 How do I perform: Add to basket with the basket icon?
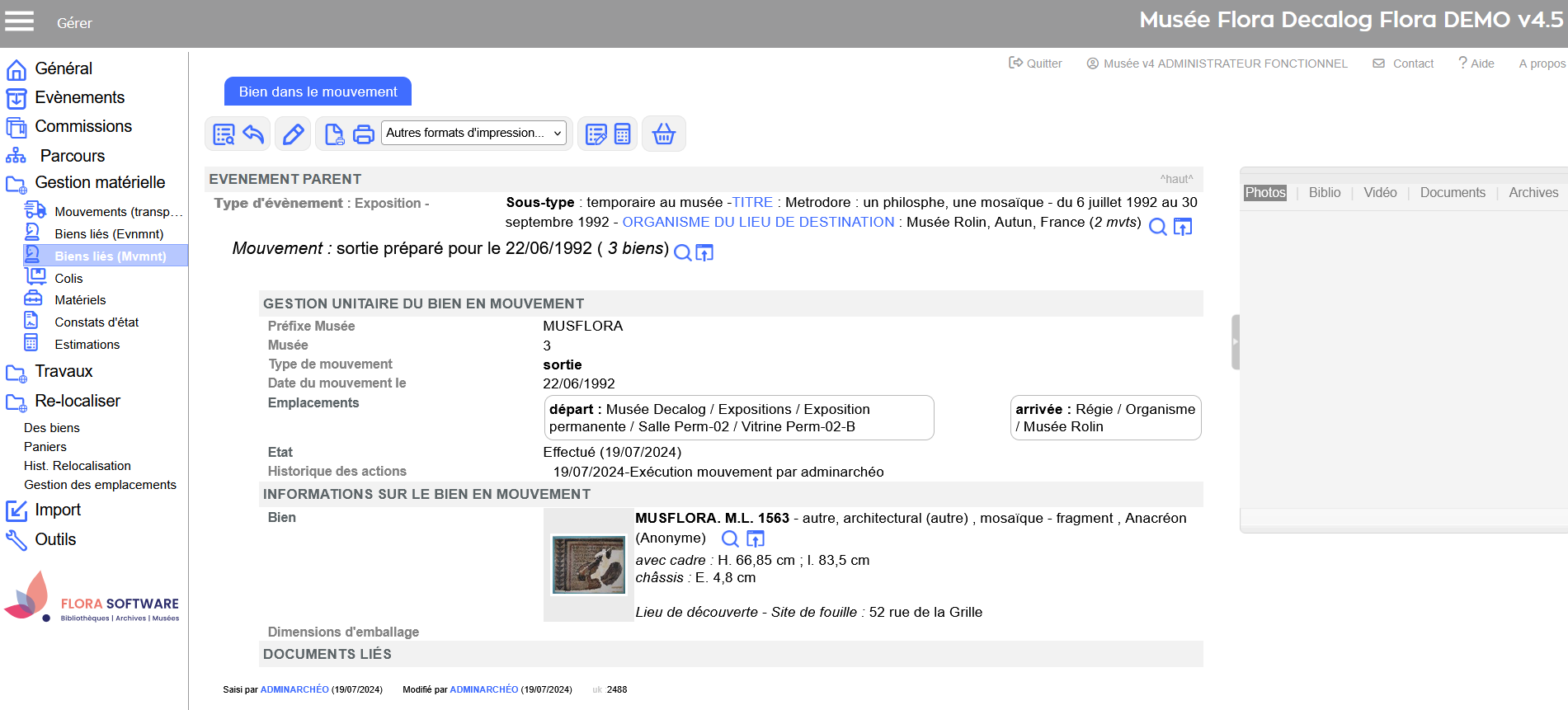click(x=663, y=134)
